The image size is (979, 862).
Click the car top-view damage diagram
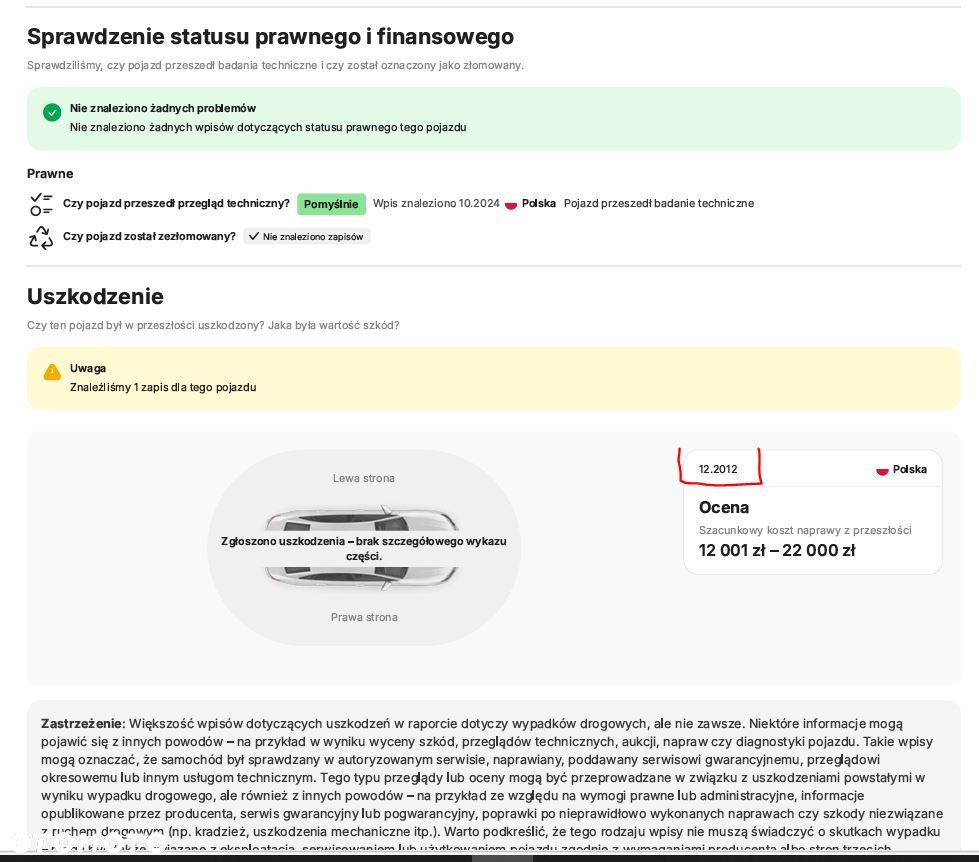[x=363, y=548]
